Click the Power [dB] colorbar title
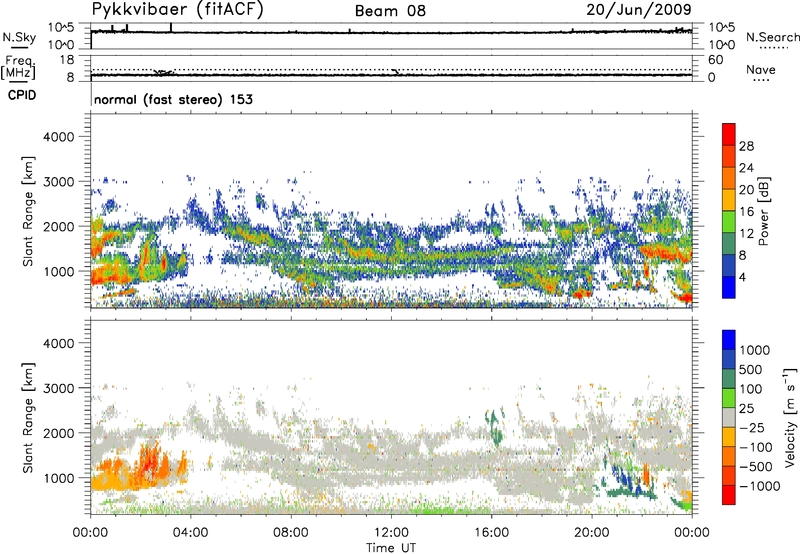 click(x=764, y=211)
